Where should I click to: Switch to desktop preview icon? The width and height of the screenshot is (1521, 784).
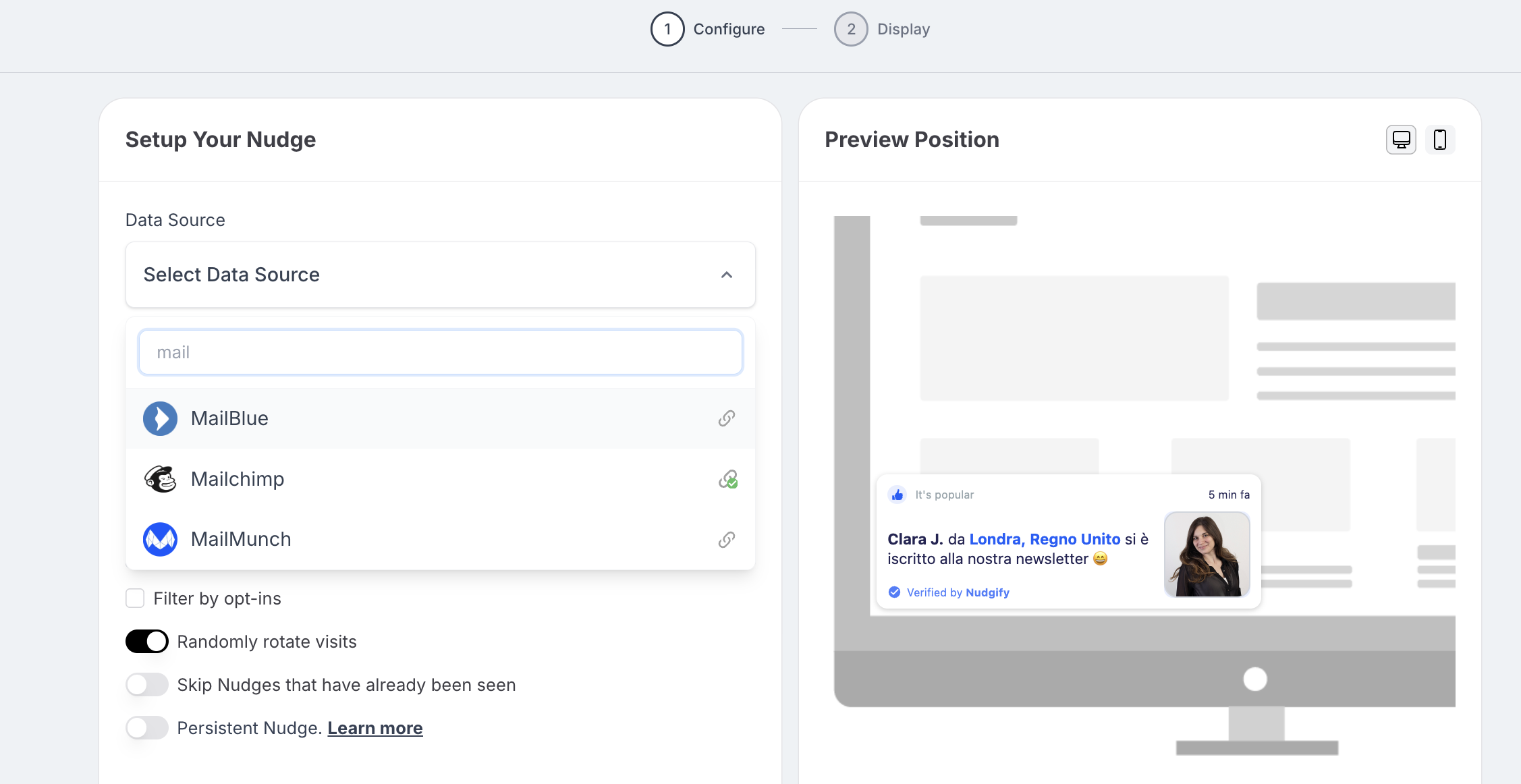click(x=1401, y=140)
